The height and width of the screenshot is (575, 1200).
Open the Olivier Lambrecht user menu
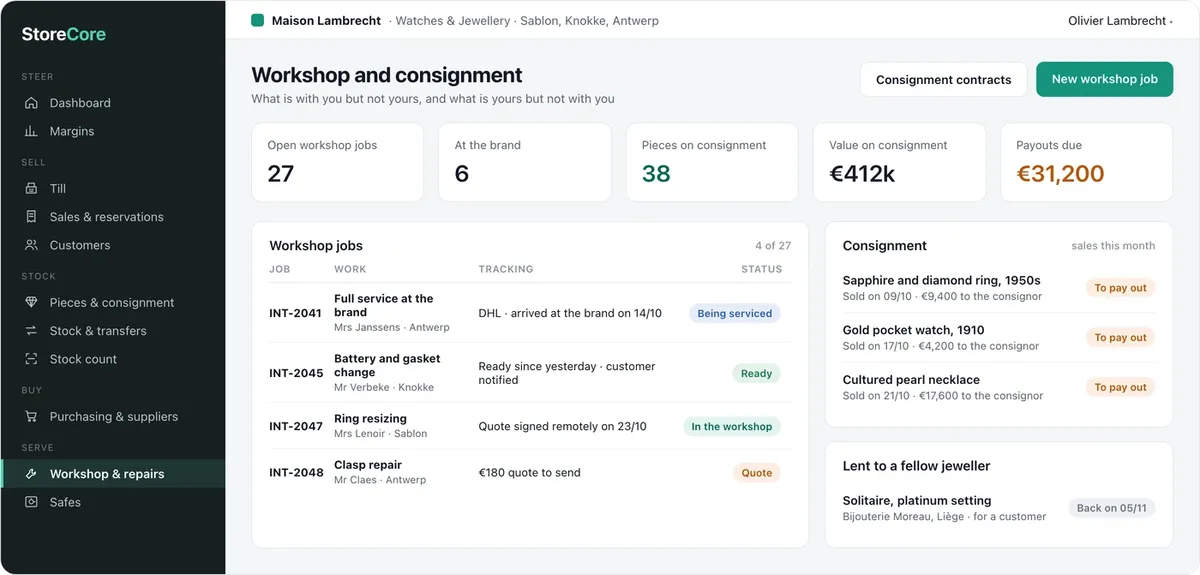tap(1120, 20)
